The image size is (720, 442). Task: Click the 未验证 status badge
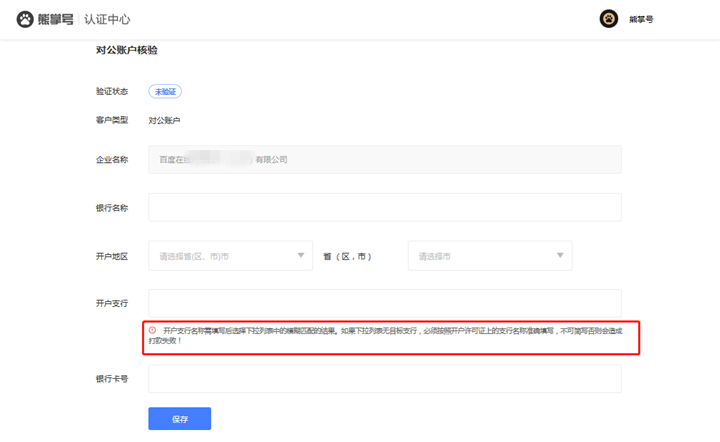click(x=165, y=91)
